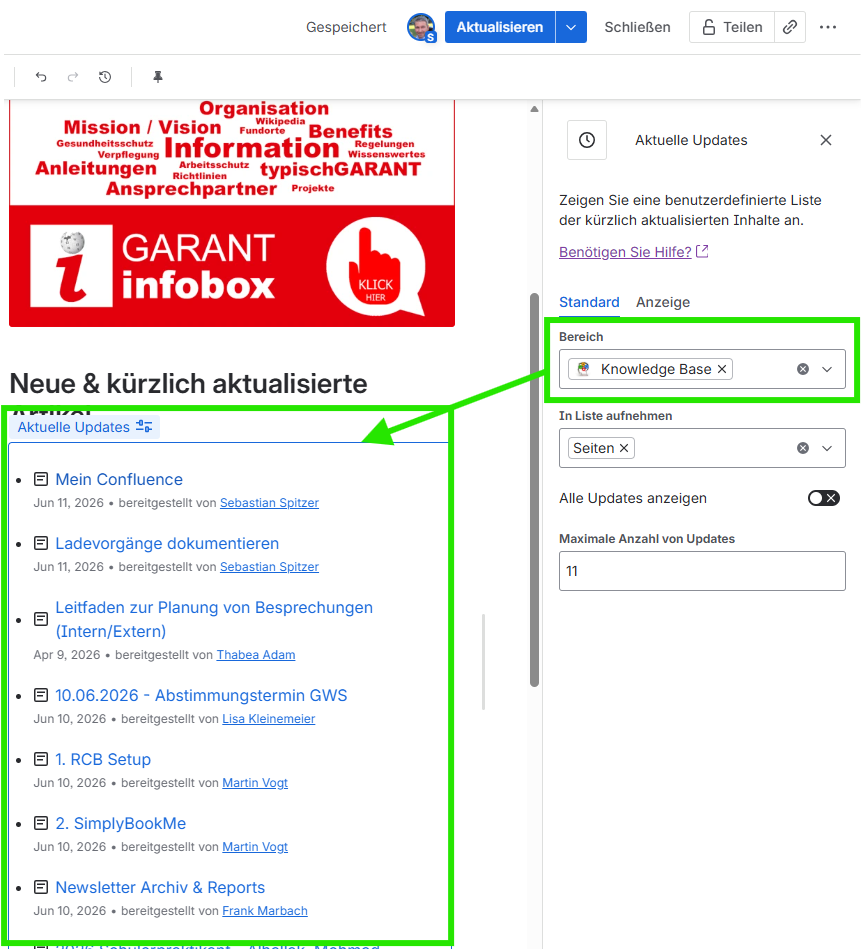The width and height of the screenshot is (861, 949).
Task: Click page icon beside Leitfaden zur Planung
Action: tap(41, 619)
